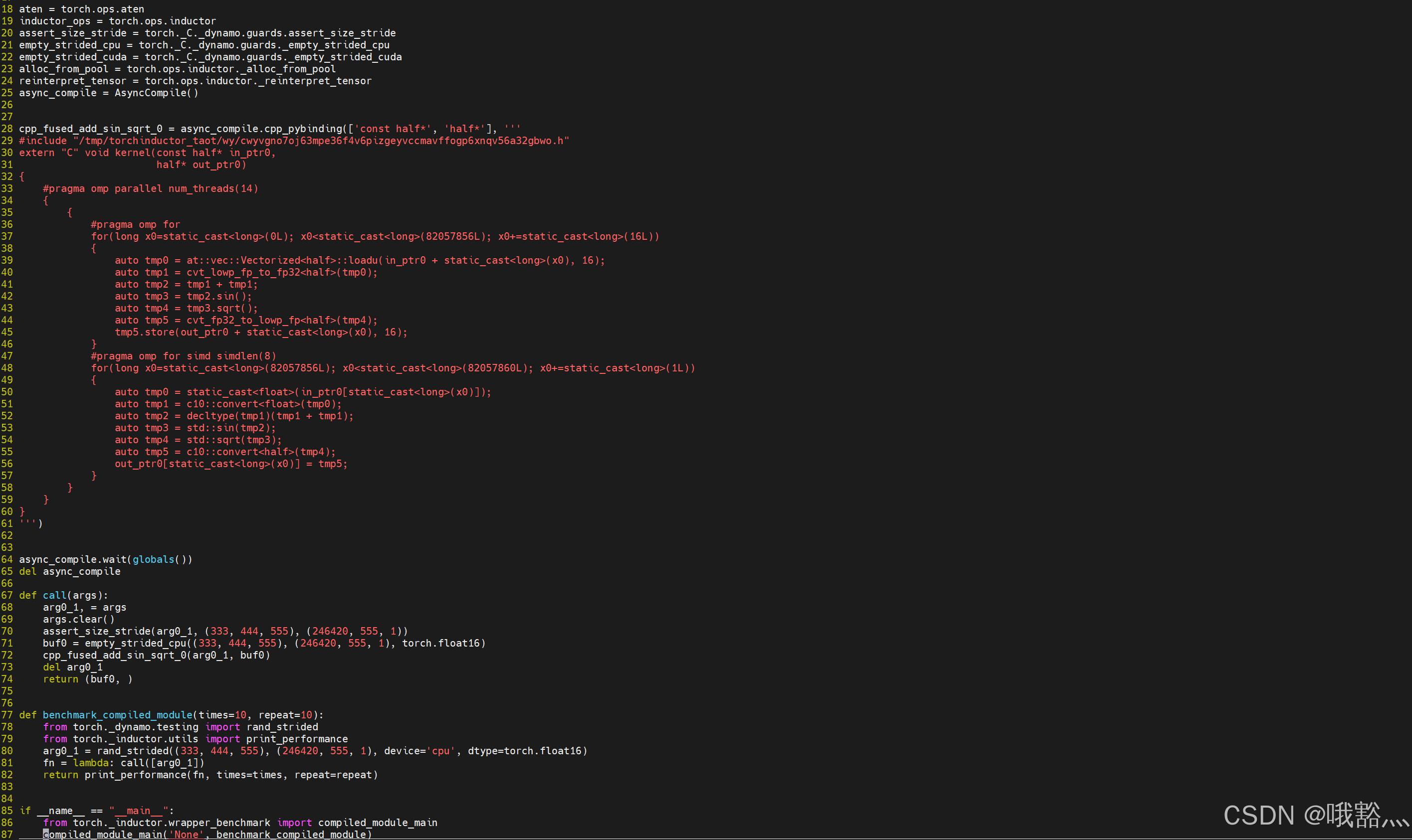1412x840 pixels.
Task: Click 'rand_strided' in the import on line 78
Action: click(282, 727)
